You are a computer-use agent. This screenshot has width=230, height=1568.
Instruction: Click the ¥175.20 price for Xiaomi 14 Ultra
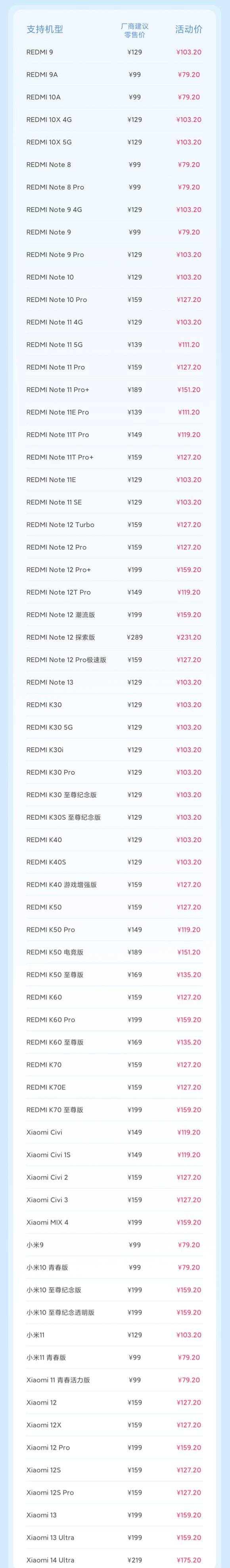(x=189, y=1560)
